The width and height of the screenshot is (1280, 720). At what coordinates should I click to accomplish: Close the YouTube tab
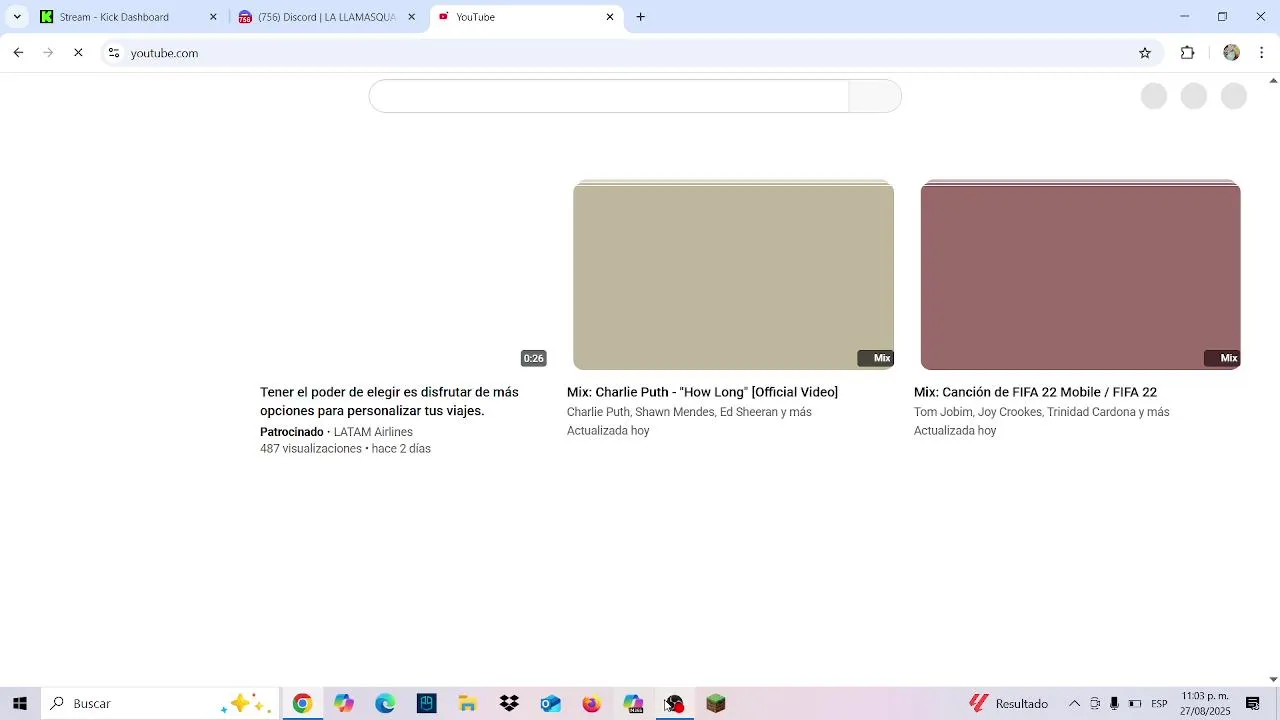click(x=610, y=17)
